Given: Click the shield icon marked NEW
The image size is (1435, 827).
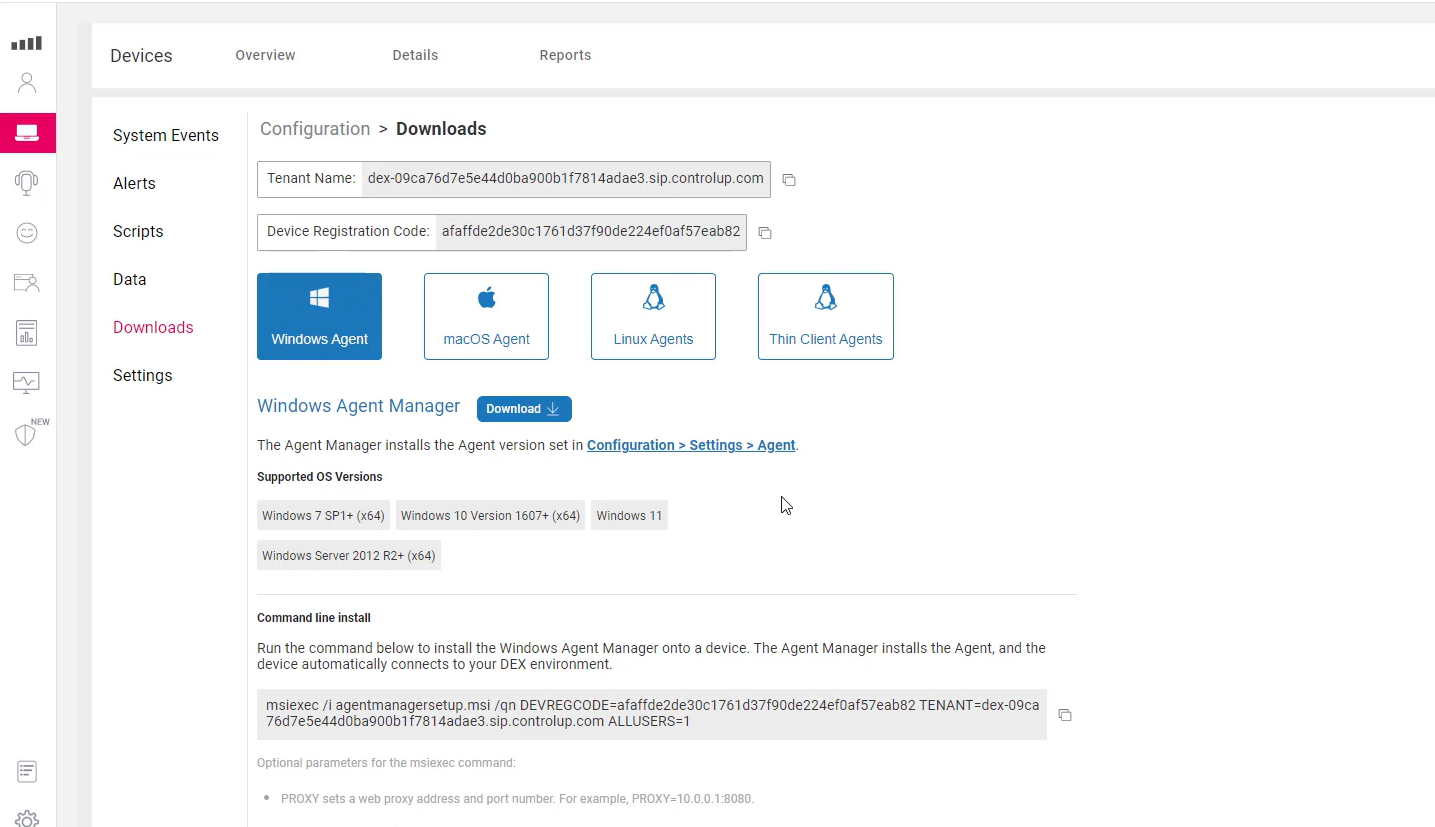Looking at the screenshot, I should click(27, 434).
